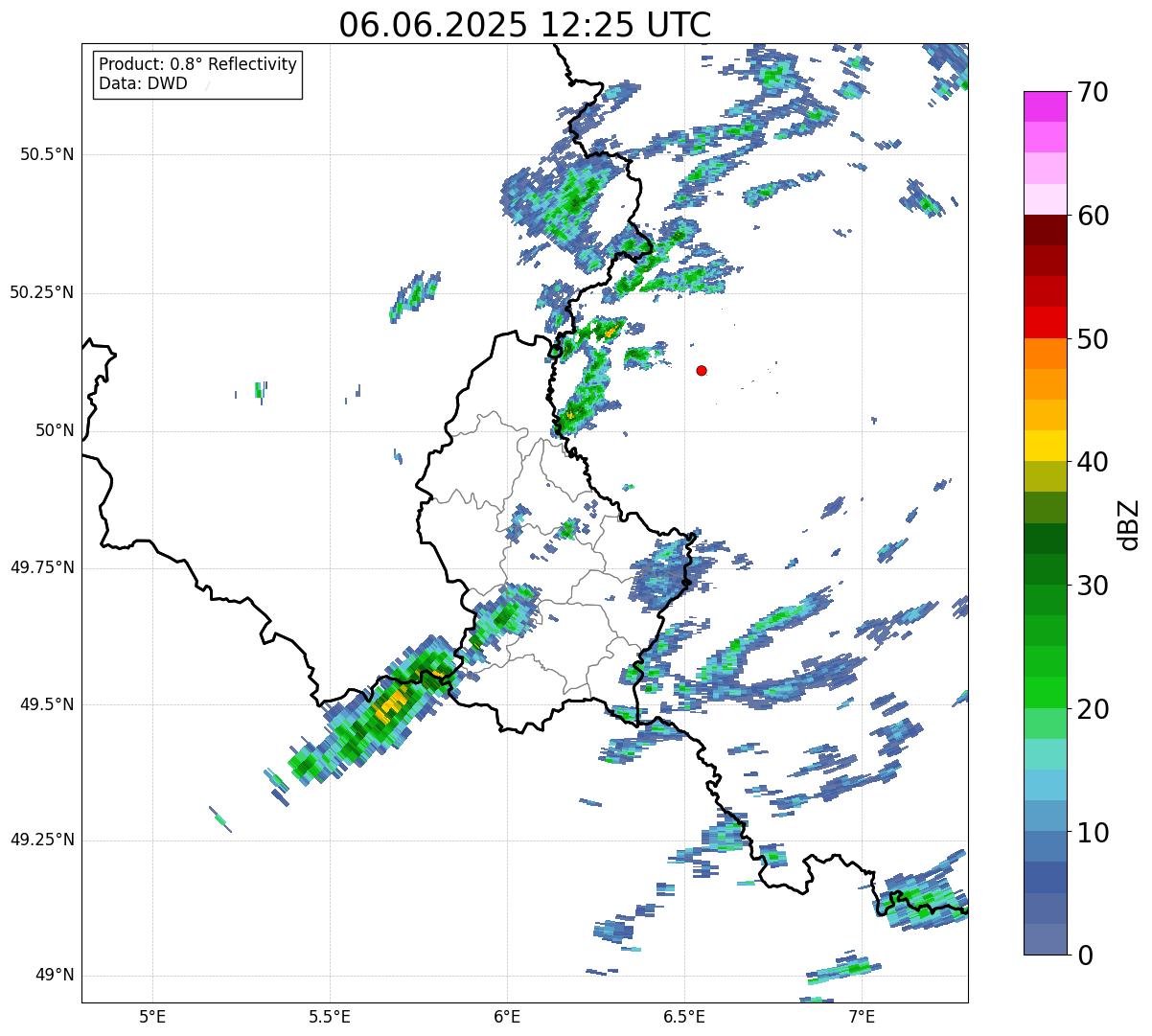Click the 49.5°N latitude label
Viewport: 1152px width, 1036px height.
(x=47, y=704)
